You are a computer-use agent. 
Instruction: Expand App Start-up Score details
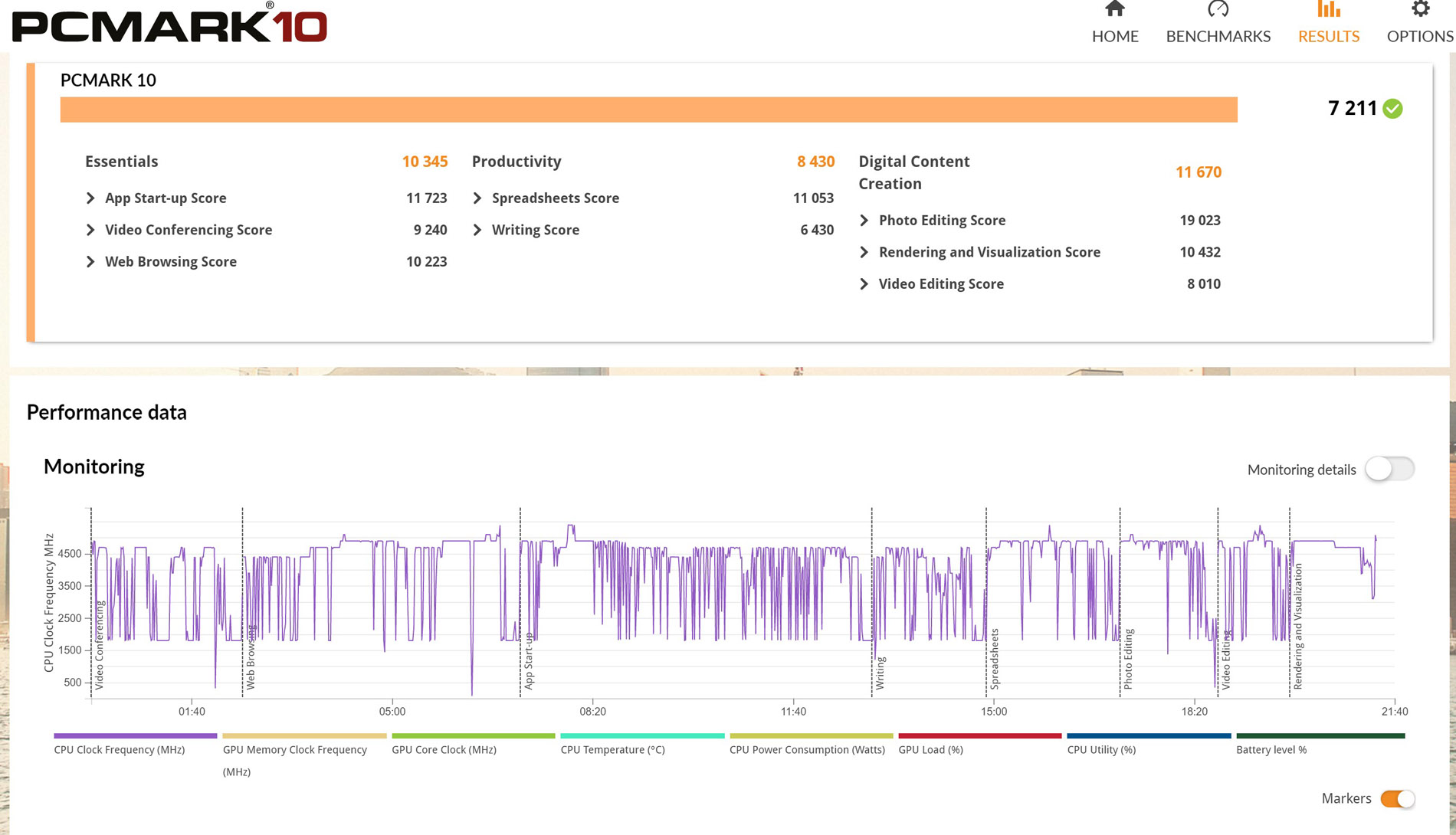coord(90,198)
